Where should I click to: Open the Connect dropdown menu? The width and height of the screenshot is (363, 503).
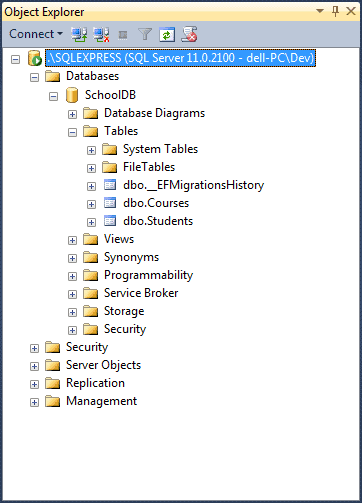pos(36,34)
